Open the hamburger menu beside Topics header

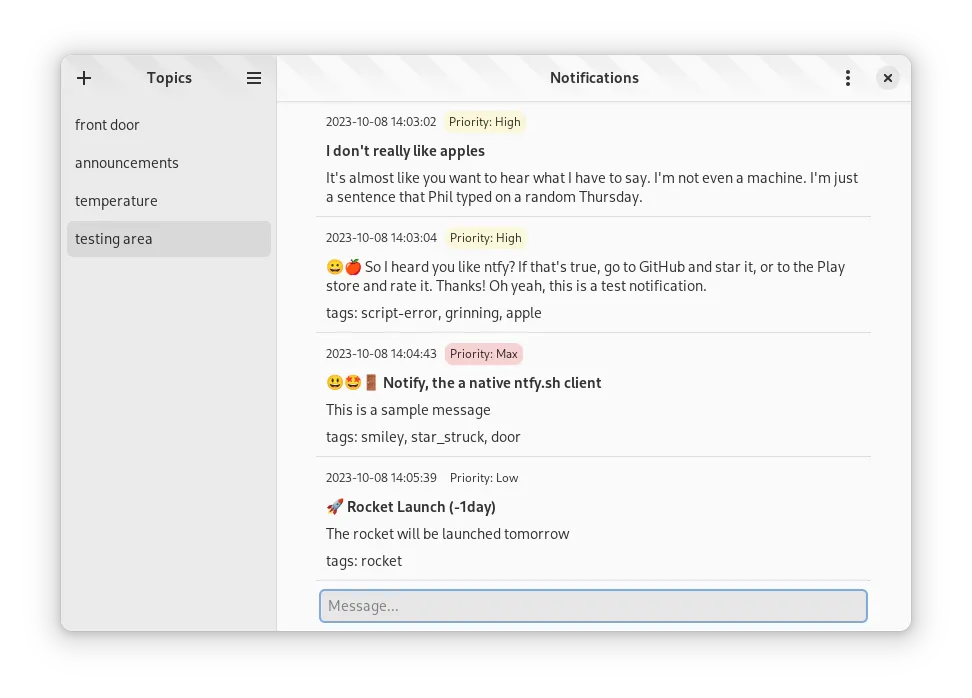(x=254, y=78)
